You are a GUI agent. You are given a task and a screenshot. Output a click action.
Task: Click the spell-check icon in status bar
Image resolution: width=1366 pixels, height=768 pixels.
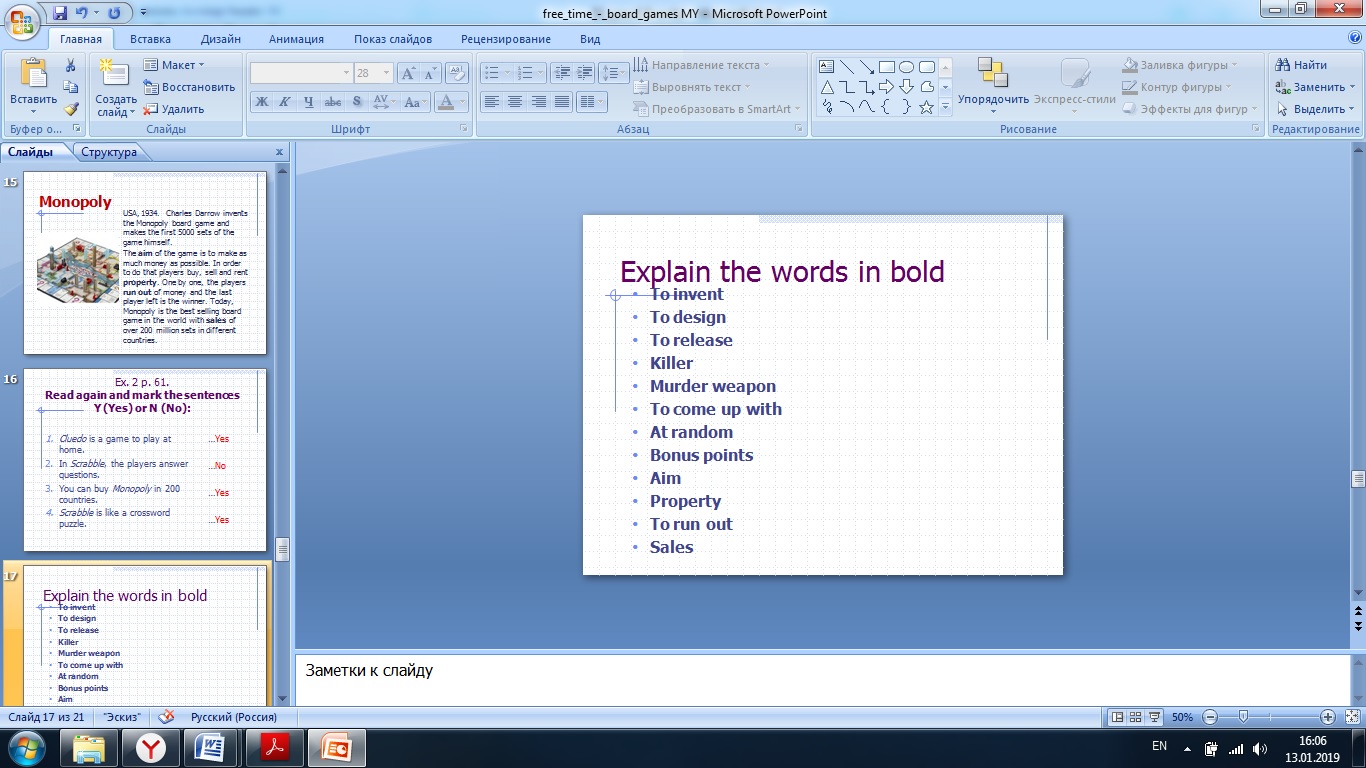tap(167, 717)
